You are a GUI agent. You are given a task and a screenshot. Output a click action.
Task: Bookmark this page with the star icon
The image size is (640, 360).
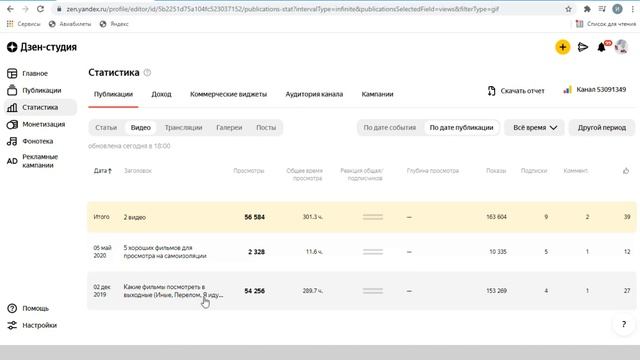568,9
